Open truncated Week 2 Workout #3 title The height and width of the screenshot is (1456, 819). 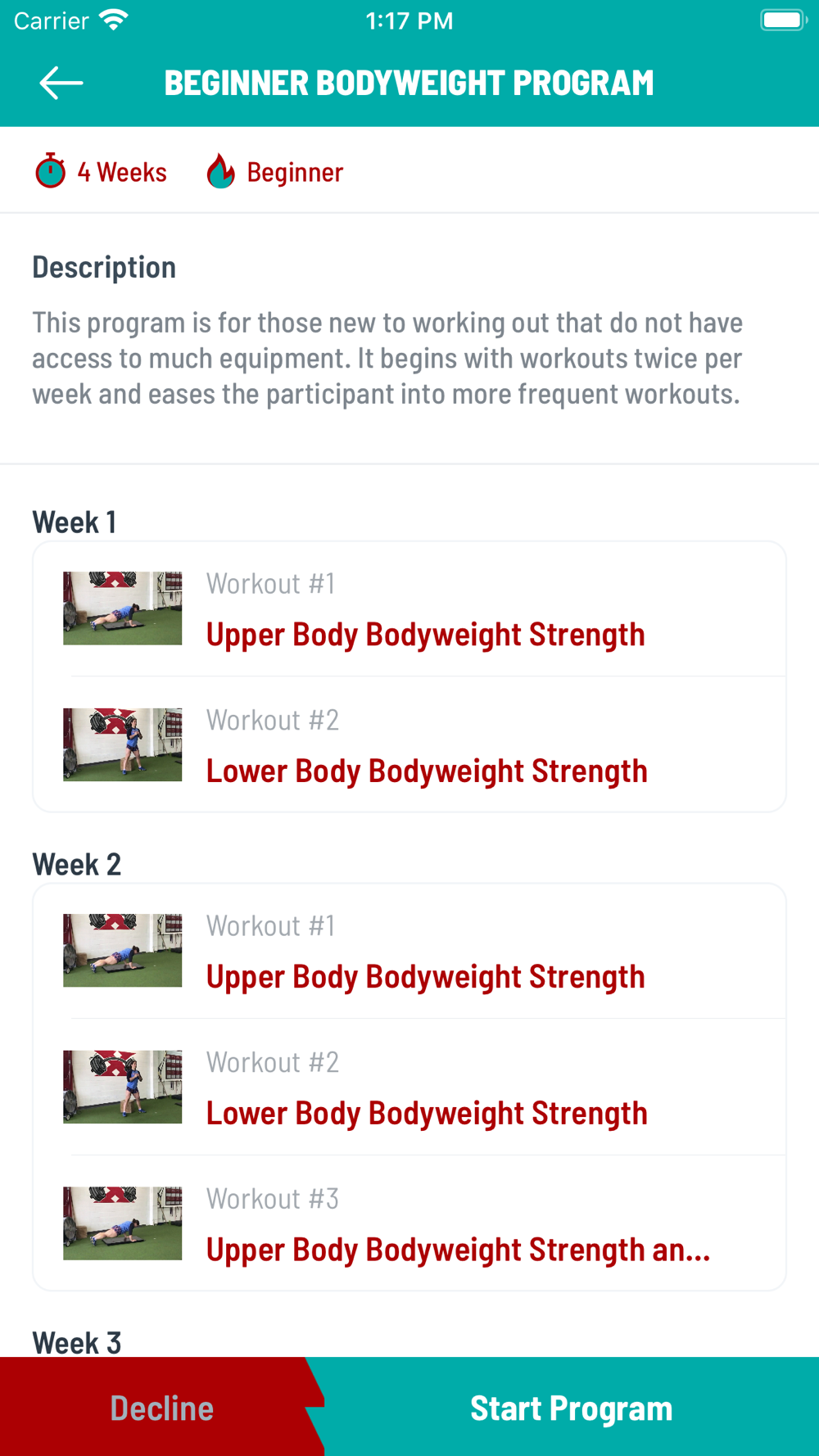458,1250
